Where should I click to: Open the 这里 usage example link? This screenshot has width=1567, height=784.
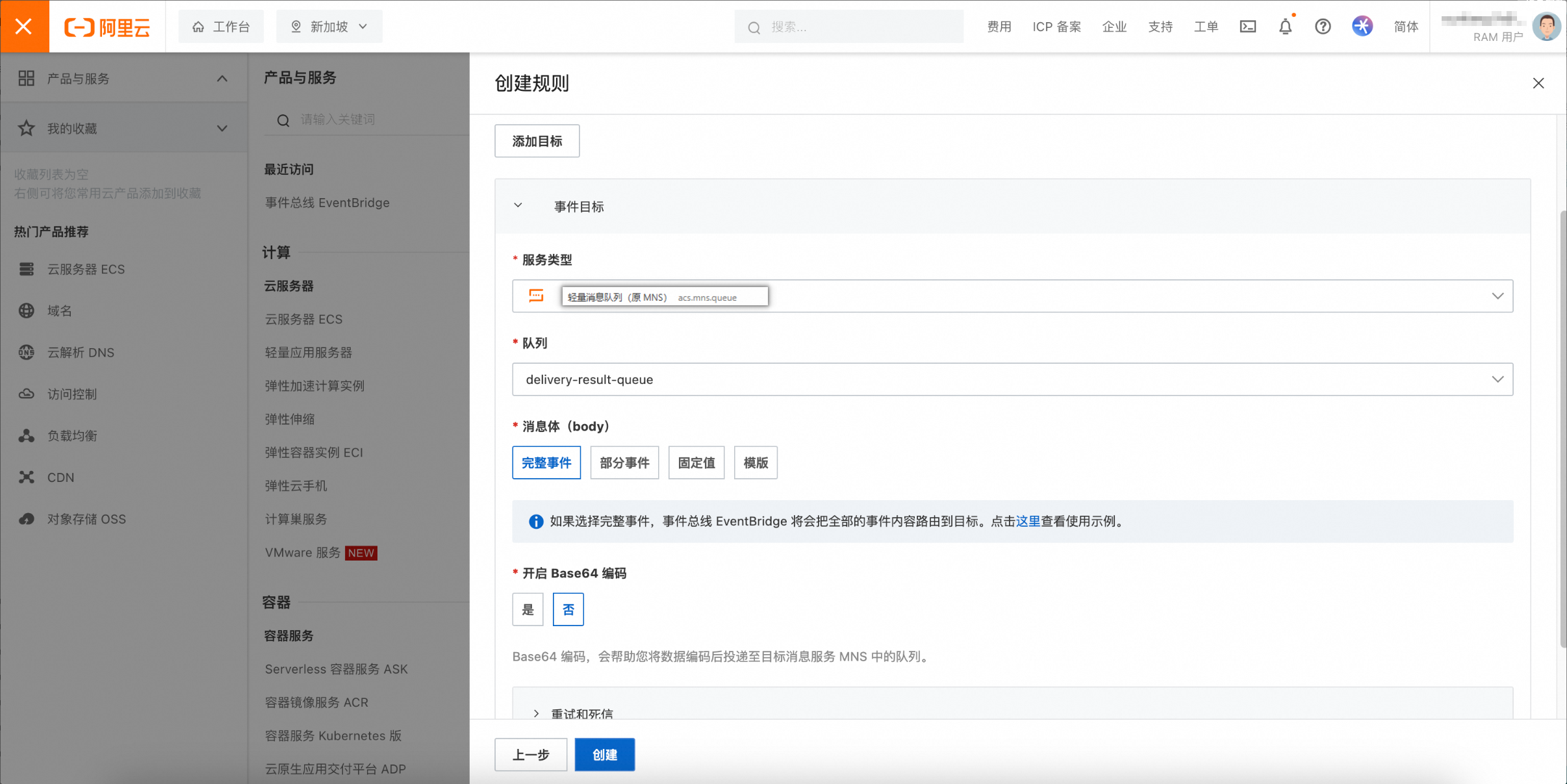point(1028,521)
